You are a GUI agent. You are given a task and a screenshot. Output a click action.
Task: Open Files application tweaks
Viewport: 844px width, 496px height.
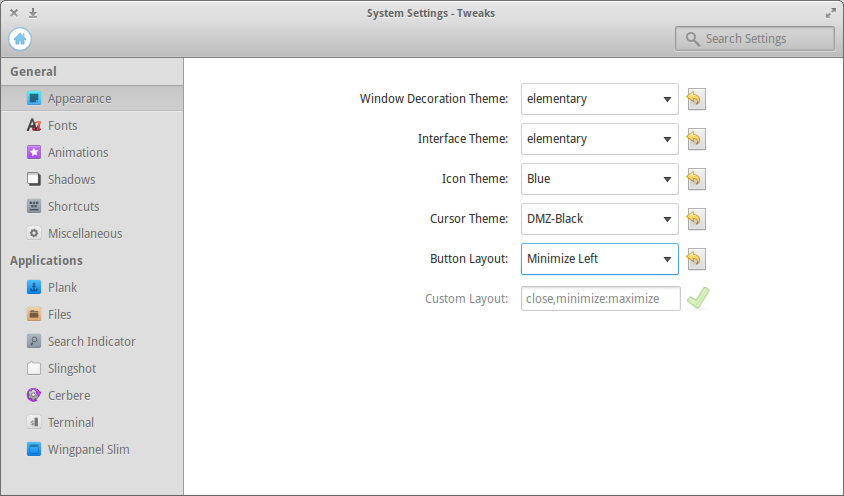tap(92, 314)
